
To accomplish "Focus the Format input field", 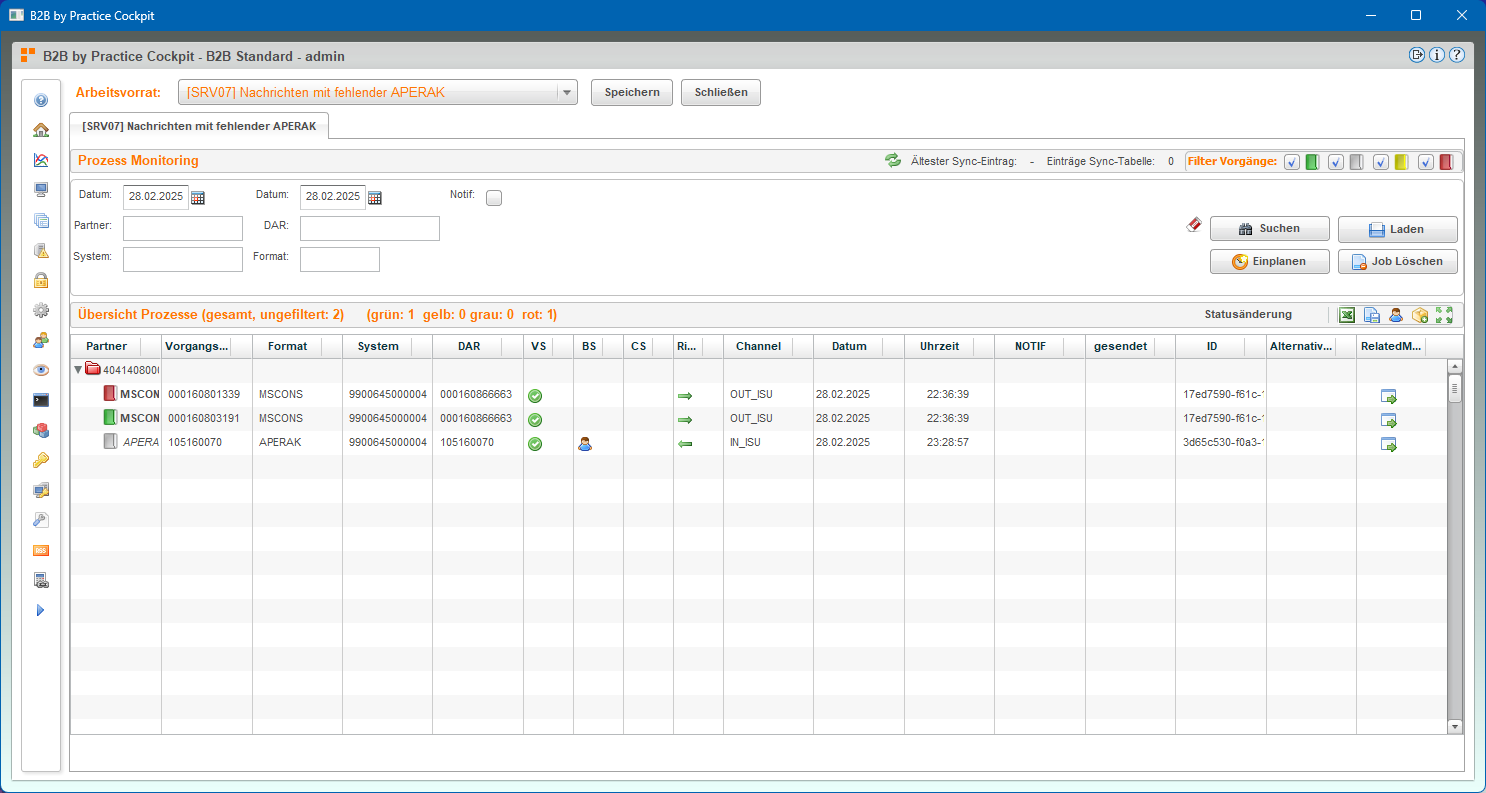I will [x=340, y=260].
